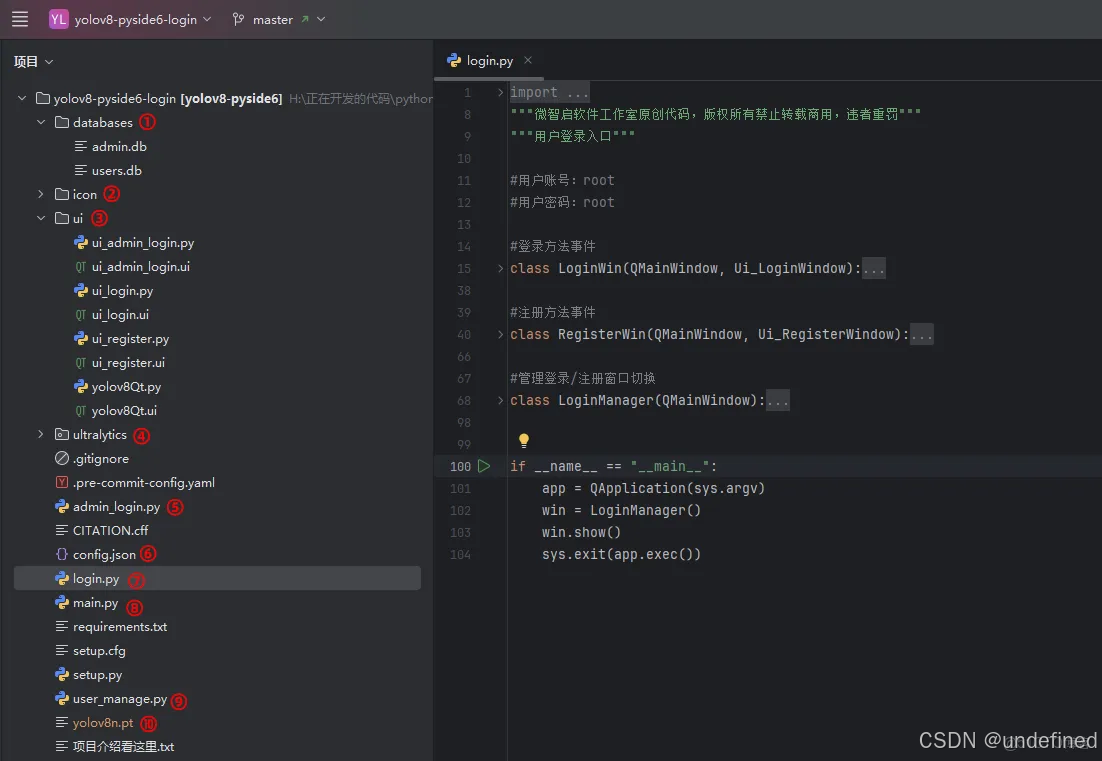Screen dimensions: 1102x761
Task: Open the master branch dropdown
Action: click(x=321, y=20)
